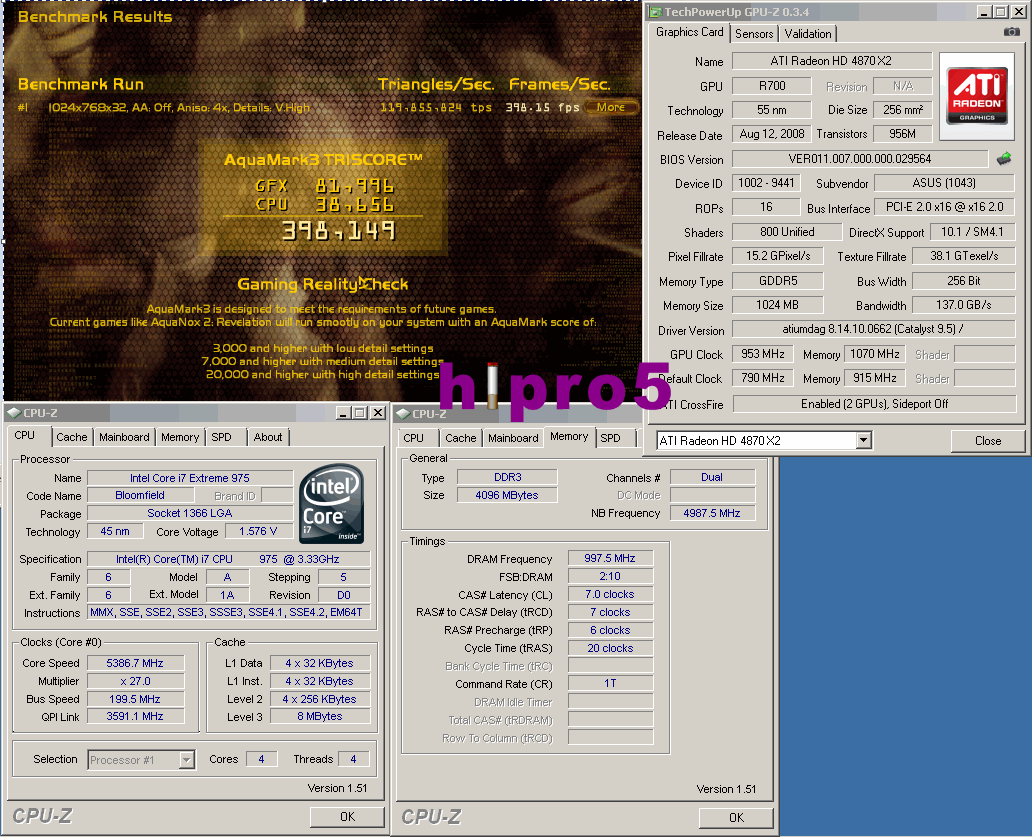Click the BIOS save chip icon in GPU-Z

(1004, 159)
